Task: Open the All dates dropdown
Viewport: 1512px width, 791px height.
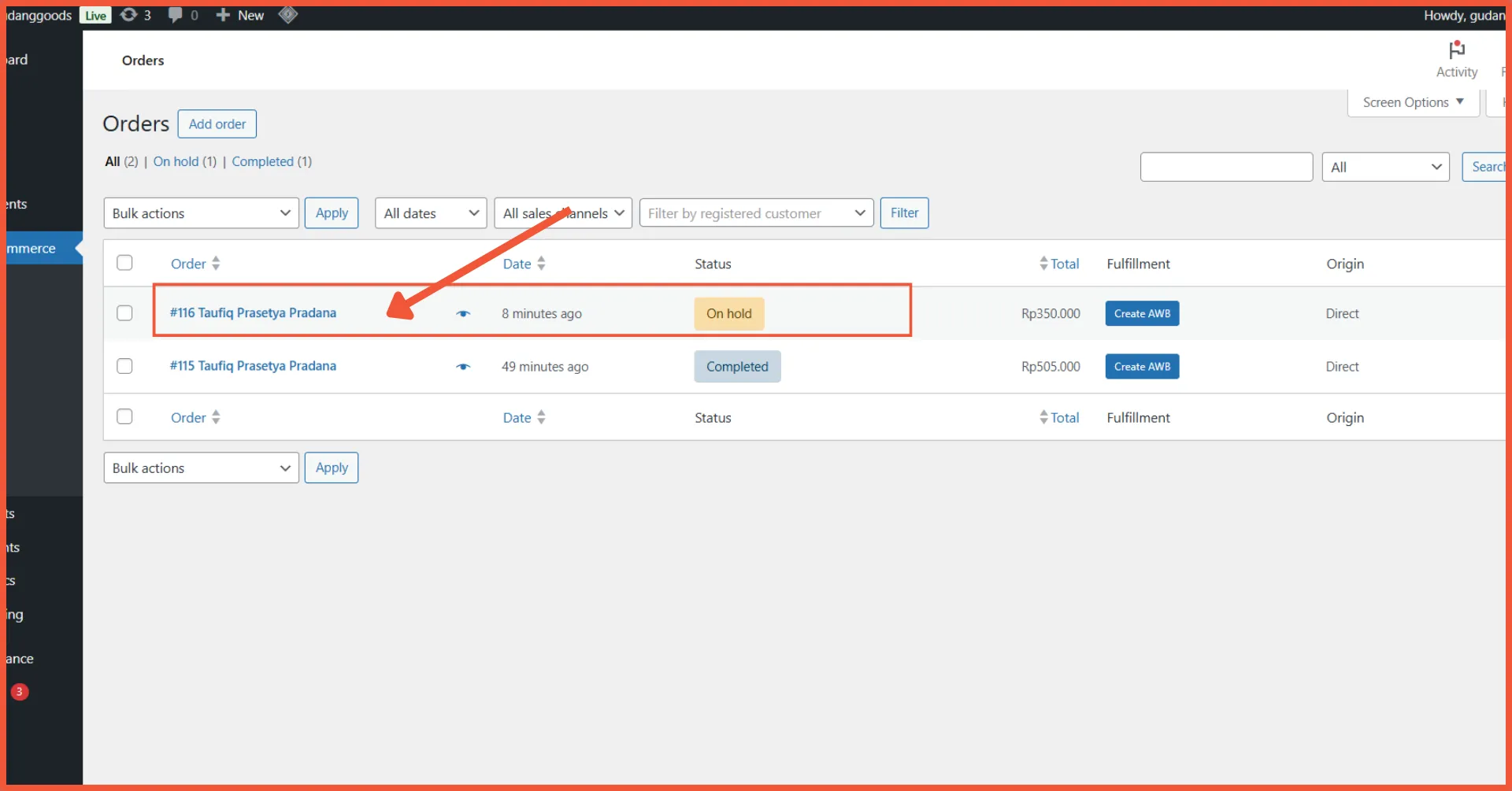Action: 431,213
